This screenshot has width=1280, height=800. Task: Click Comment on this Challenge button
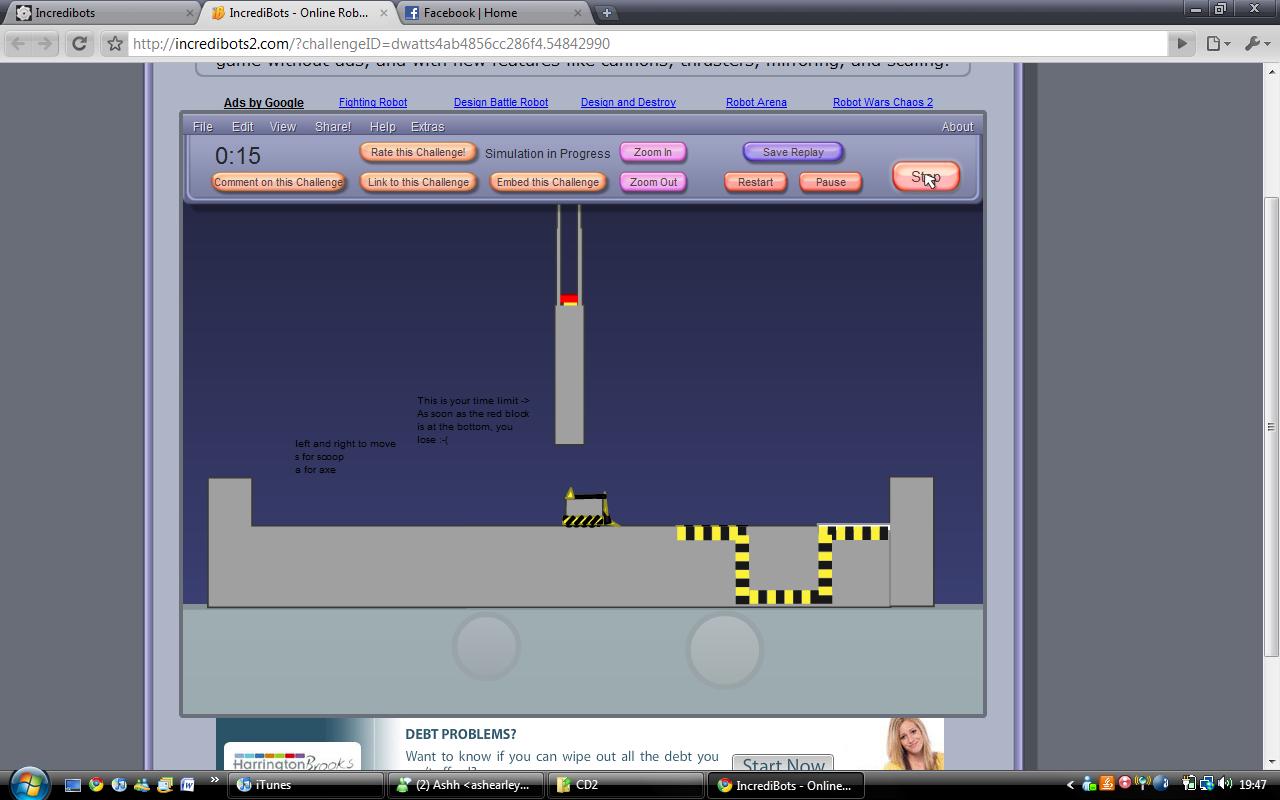coord(278,182)
